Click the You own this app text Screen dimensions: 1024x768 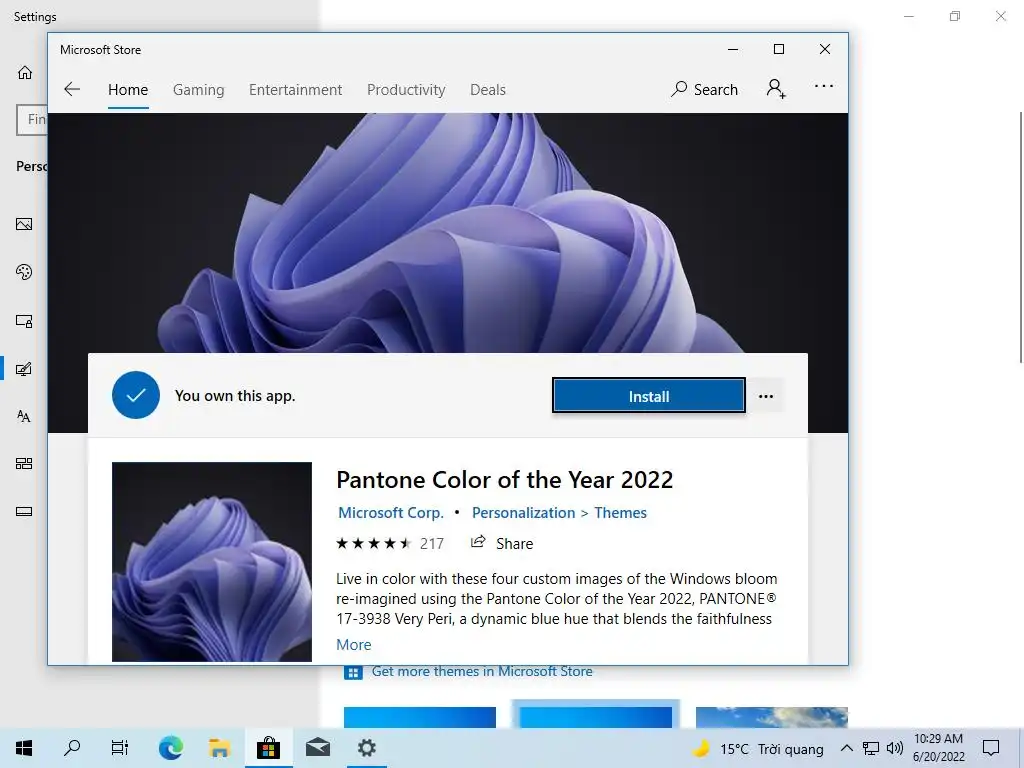[x=235, y=396]
